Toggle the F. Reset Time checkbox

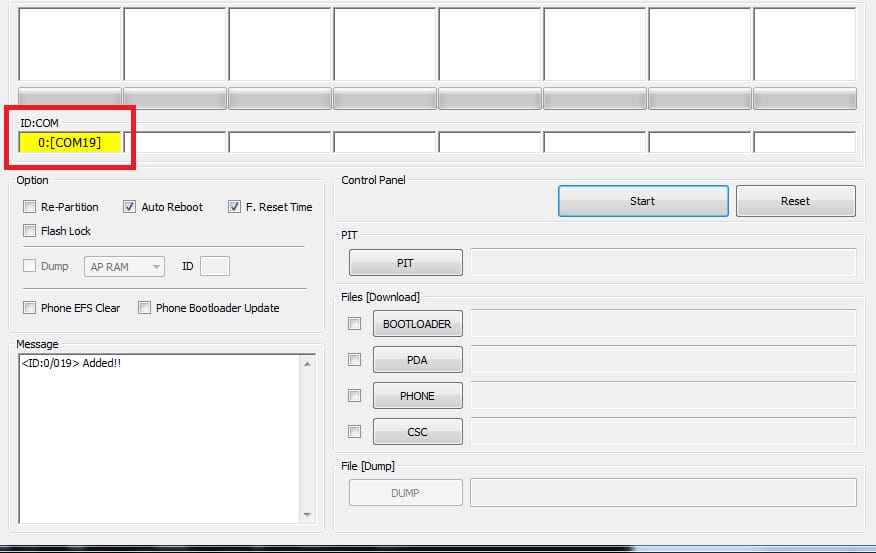coord(234,207)
